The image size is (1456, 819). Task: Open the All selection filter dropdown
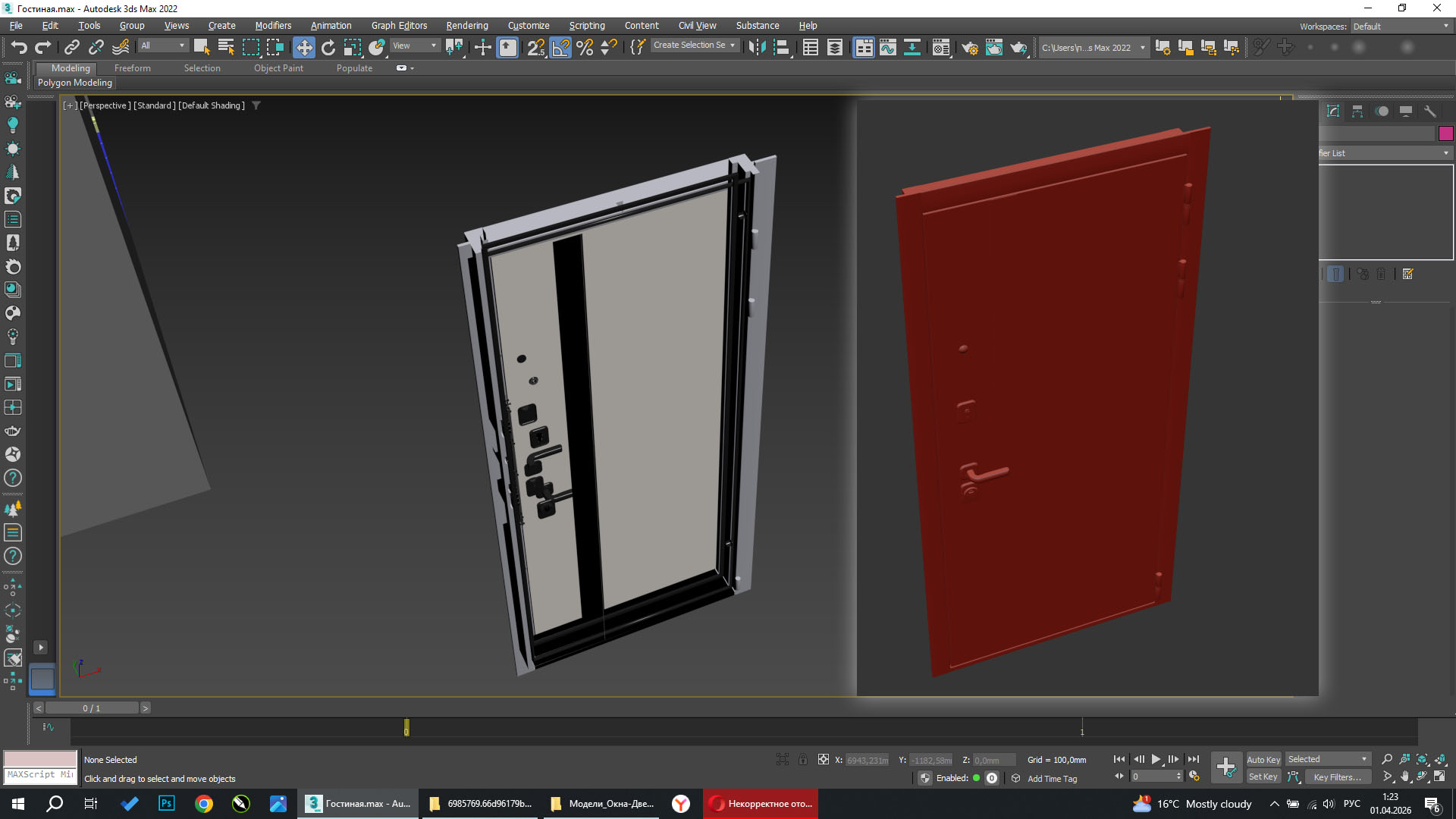click(162, 46)
